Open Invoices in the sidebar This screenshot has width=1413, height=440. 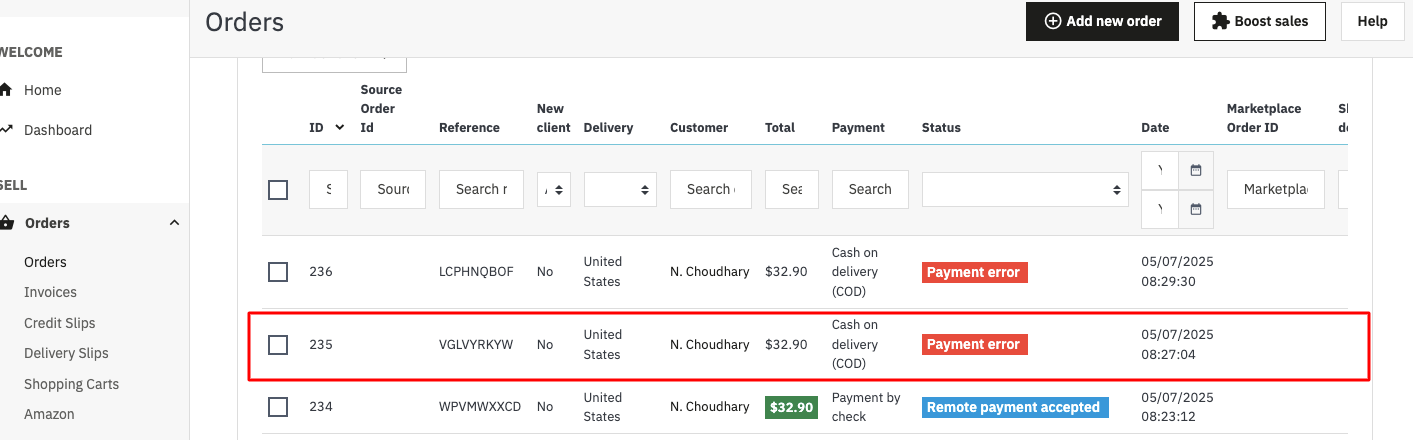point(50,292)
